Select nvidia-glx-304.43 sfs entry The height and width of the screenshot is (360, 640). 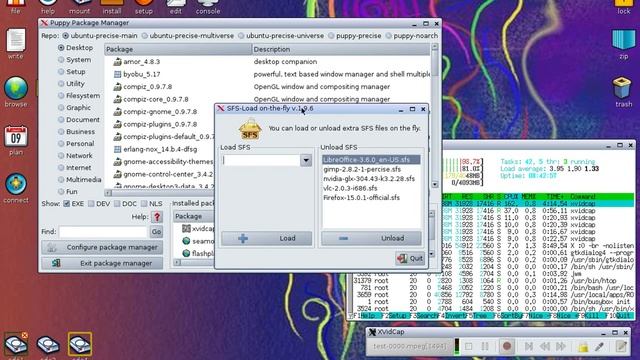coord(371,179)
